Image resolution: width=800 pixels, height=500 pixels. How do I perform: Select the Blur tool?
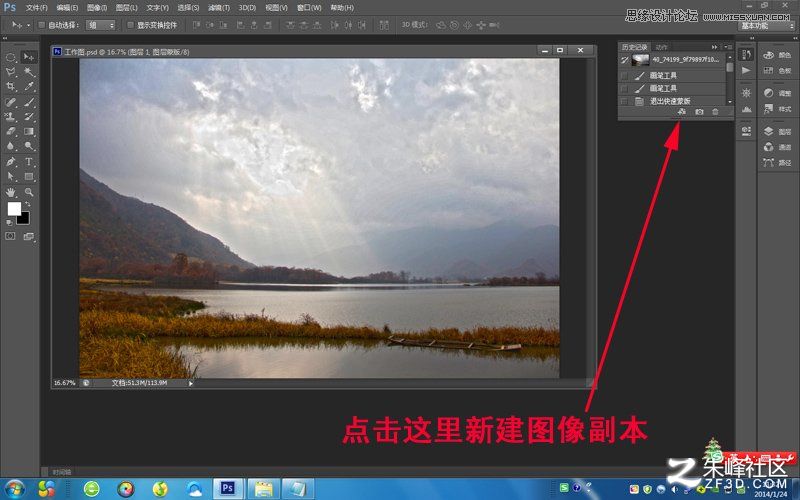coord(10,146)
